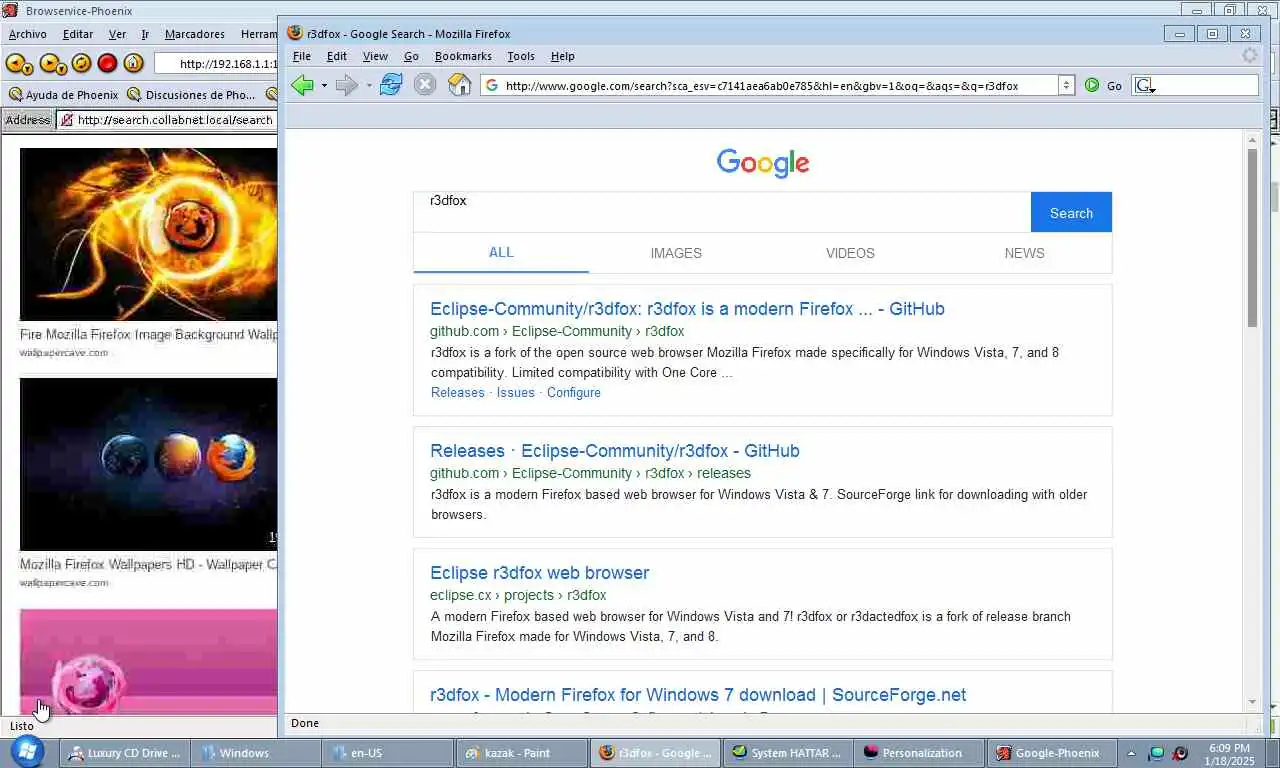Click the gray Stop icon in Firefox
Image resolution: width=1280 pixels, height=768 pixels.
click(x=425, y=85)
